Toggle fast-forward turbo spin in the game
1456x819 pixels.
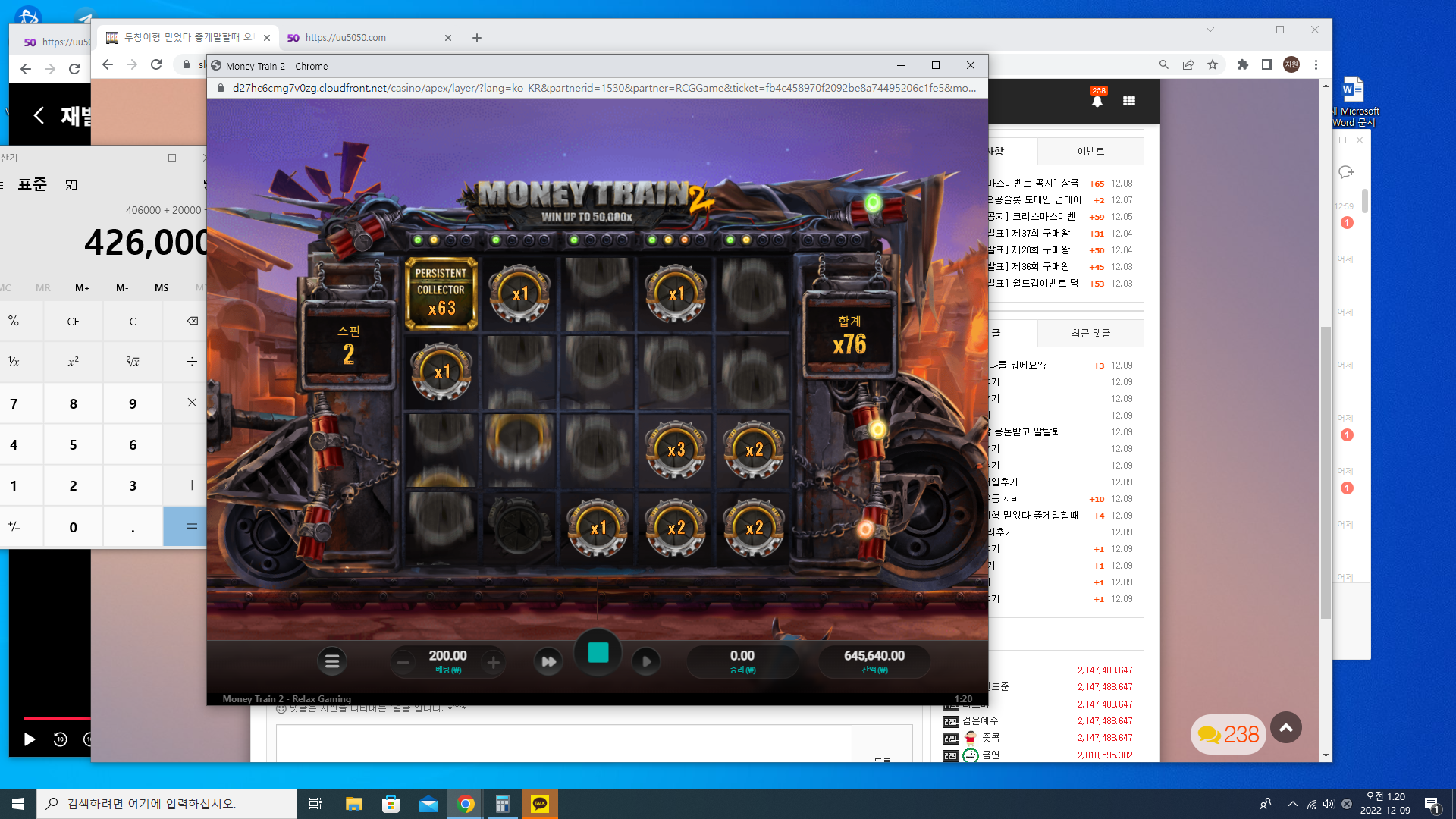548,661
